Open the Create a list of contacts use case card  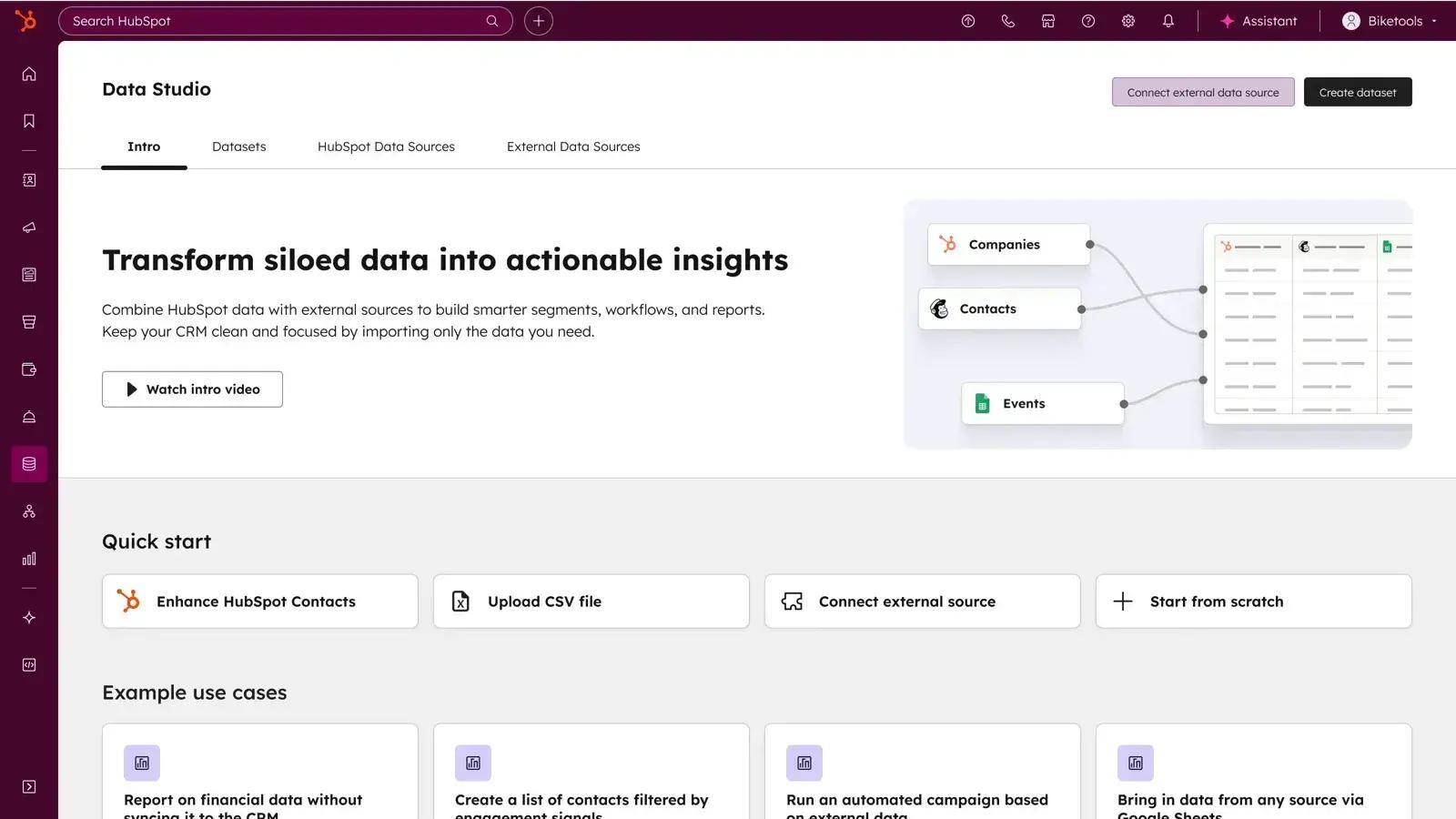point(591,772)
